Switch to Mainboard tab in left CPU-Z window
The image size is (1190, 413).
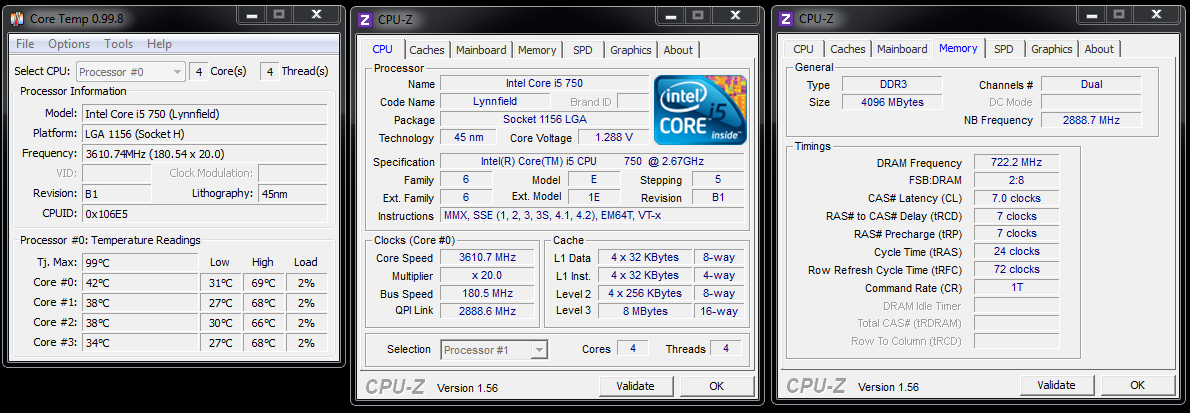click(481, 49)
